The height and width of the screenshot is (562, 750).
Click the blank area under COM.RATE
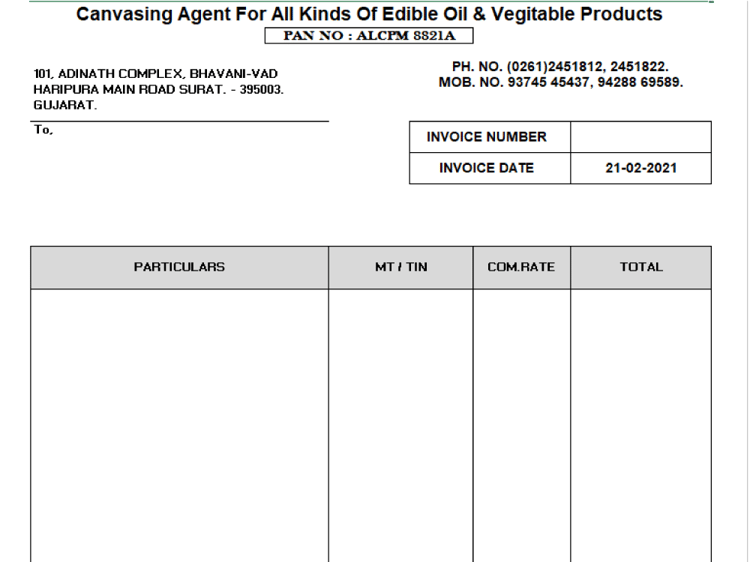pos(521,426)
